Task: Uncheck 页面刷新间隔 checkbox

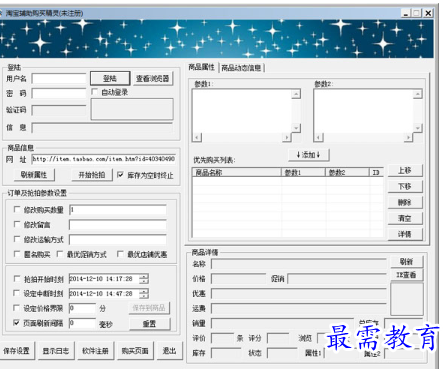Action: coord(16,323)
